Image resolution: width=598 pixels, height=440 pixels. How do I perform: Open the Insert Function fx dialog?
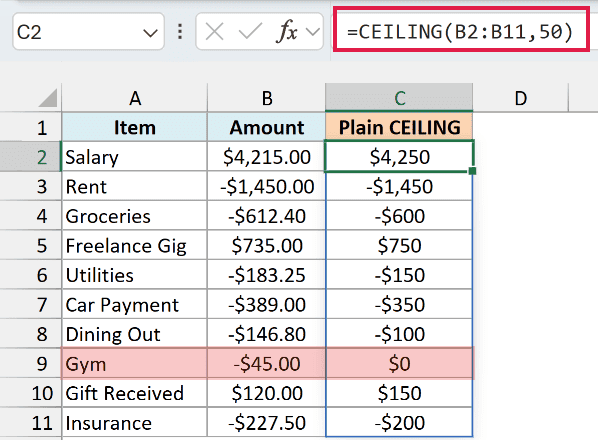click(287, 31)
